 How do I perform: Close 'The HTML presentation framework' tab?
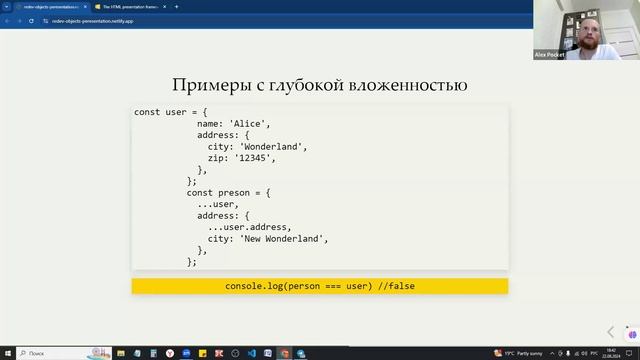point(164,7)
